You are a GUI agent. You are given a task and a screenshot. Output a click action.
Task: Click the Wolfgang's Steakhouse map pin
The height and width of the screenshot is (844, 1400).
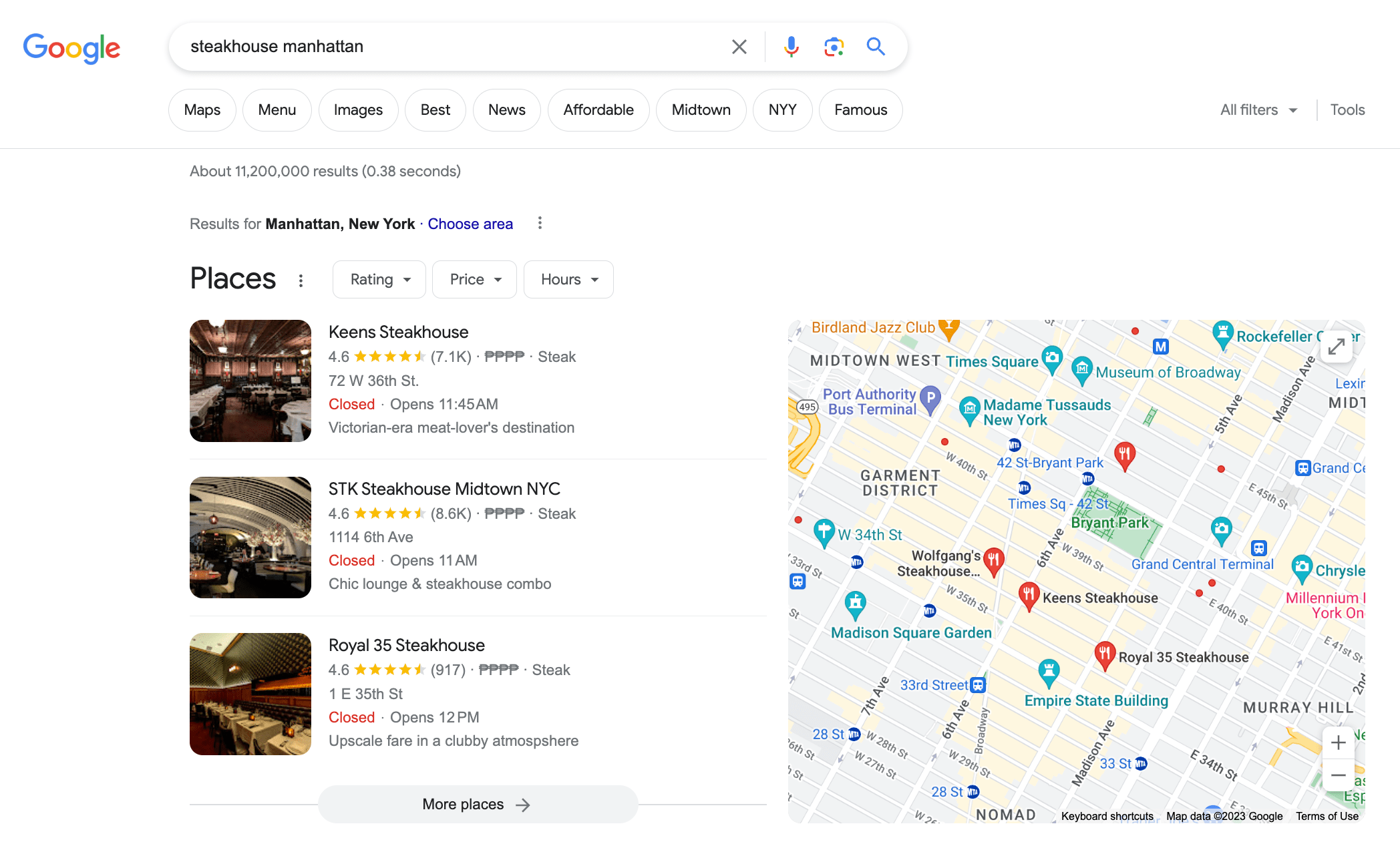994,562
